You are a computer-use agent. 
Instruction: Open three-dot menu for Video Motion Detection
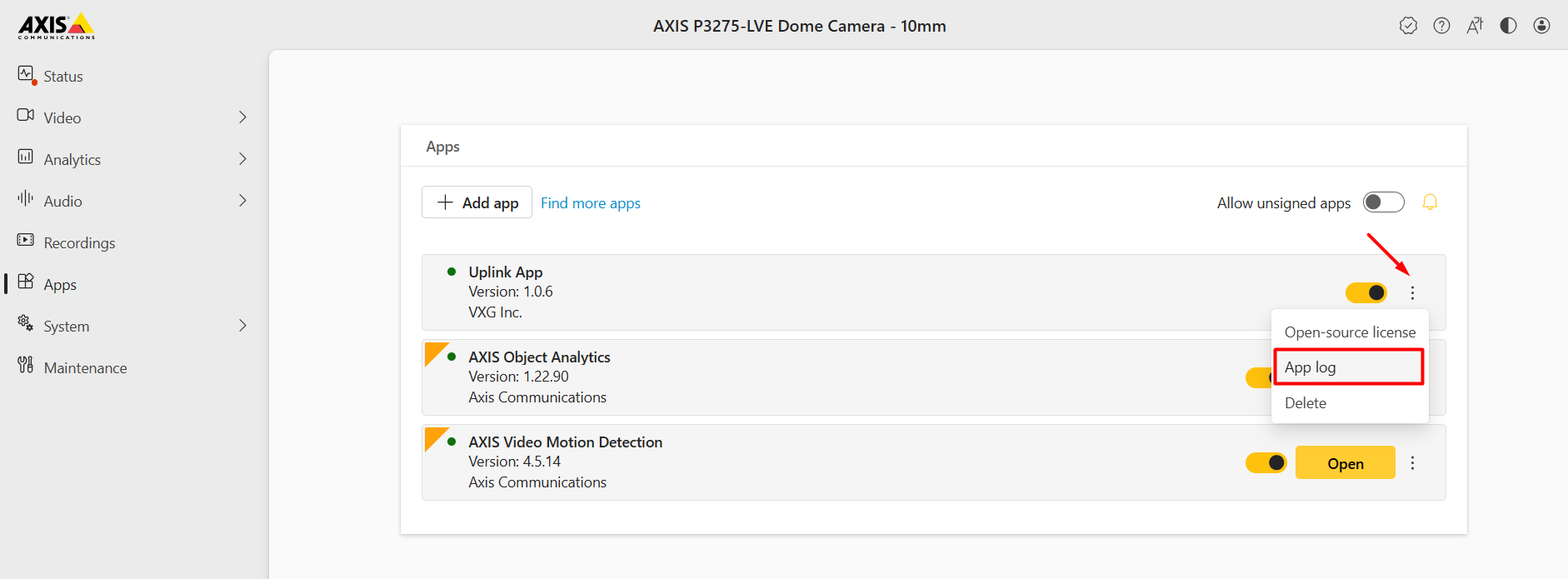click(x=1412, y=463)
